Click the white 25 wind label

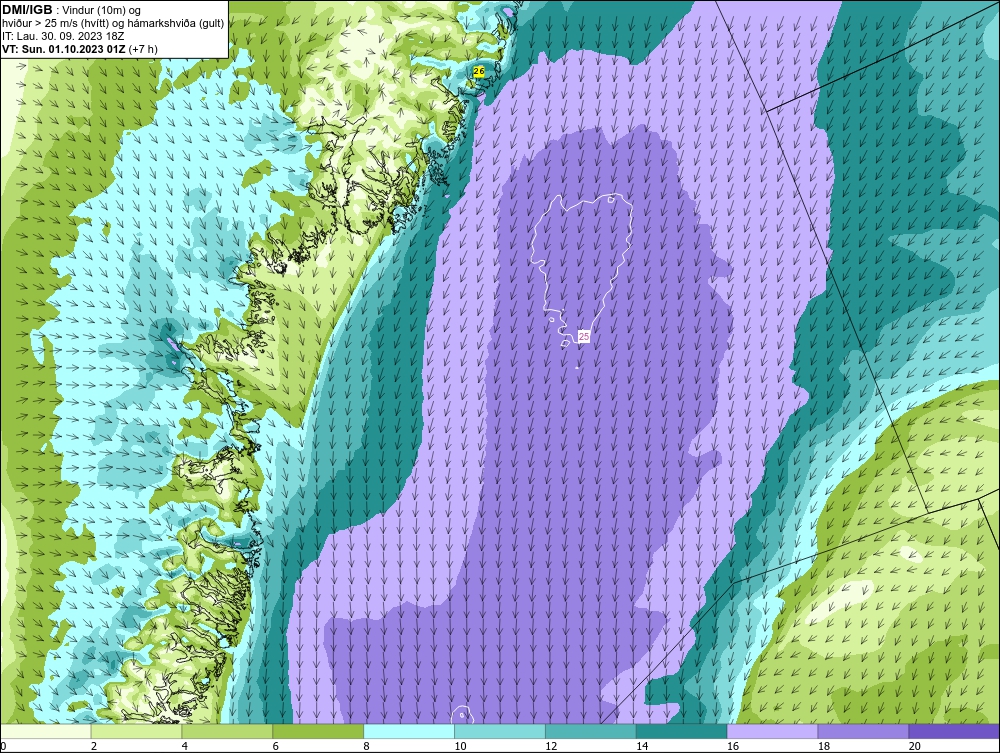[584, 336]
